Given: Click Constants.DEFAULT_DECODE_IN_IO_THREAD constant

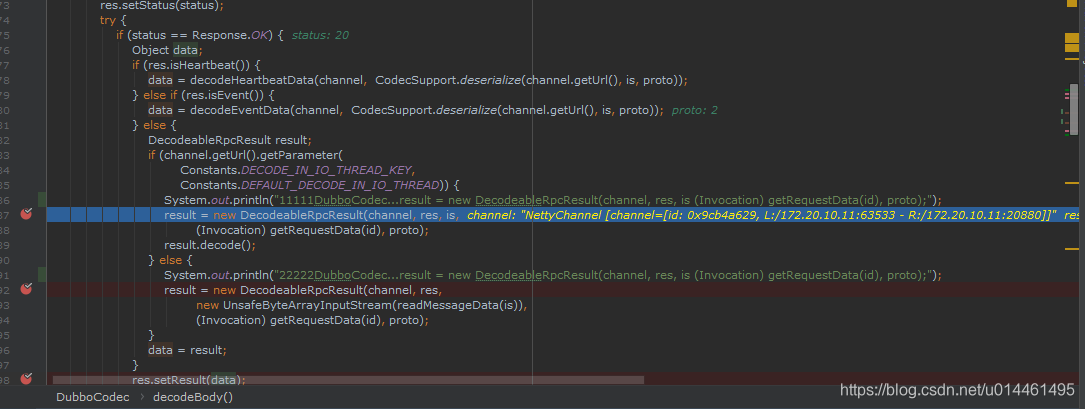Looking at the screenshot, I should [x=309, y=185].
